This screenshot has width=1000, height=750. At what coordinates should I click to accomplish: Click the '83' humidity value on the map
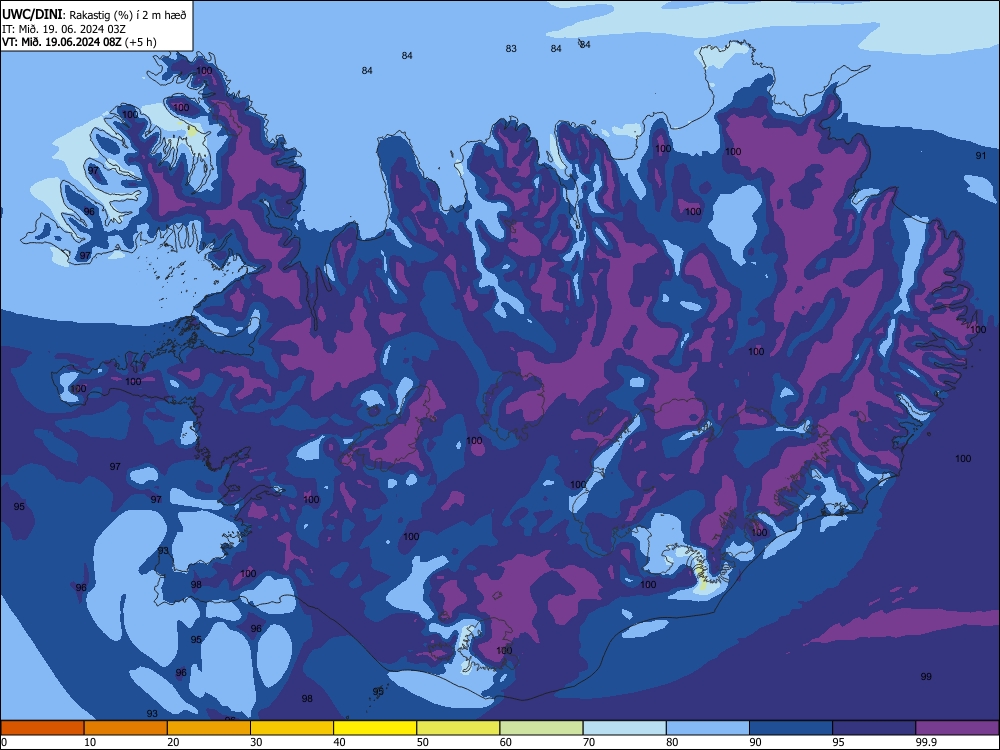tap(511, 48)
